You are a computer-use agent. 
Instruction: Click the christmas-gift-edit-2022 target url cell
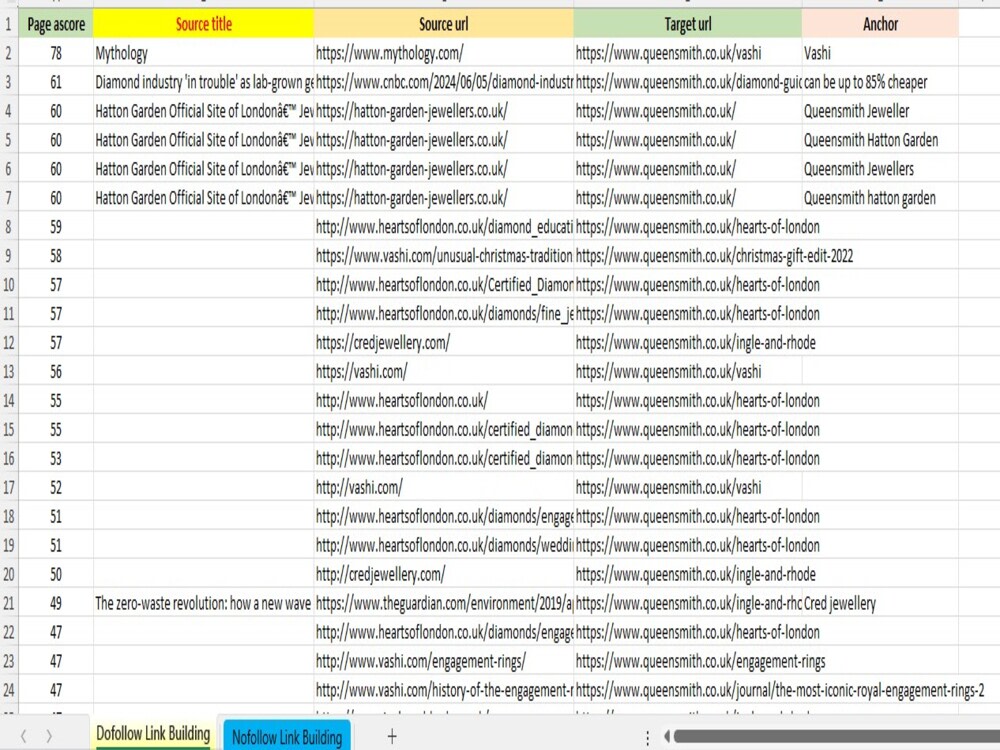point(688,256)
